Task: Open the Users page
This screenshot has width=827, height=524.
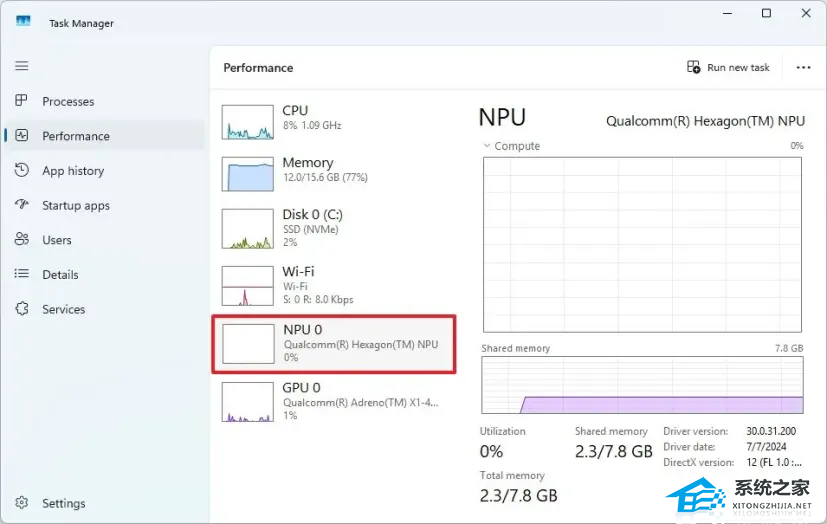Action: pos(104,240)
